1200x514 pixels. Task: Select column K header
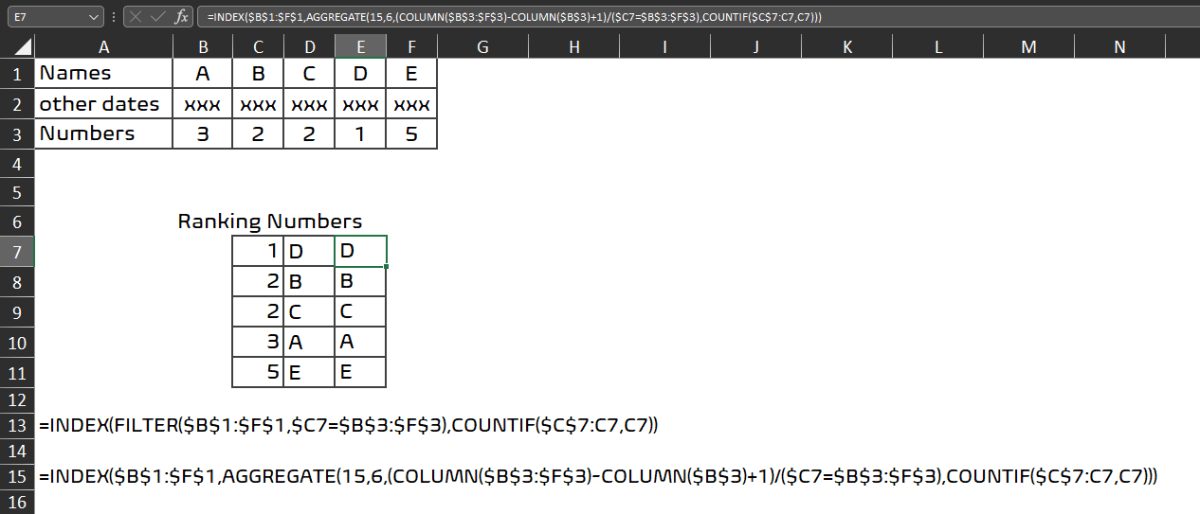(x=848, y=46)
